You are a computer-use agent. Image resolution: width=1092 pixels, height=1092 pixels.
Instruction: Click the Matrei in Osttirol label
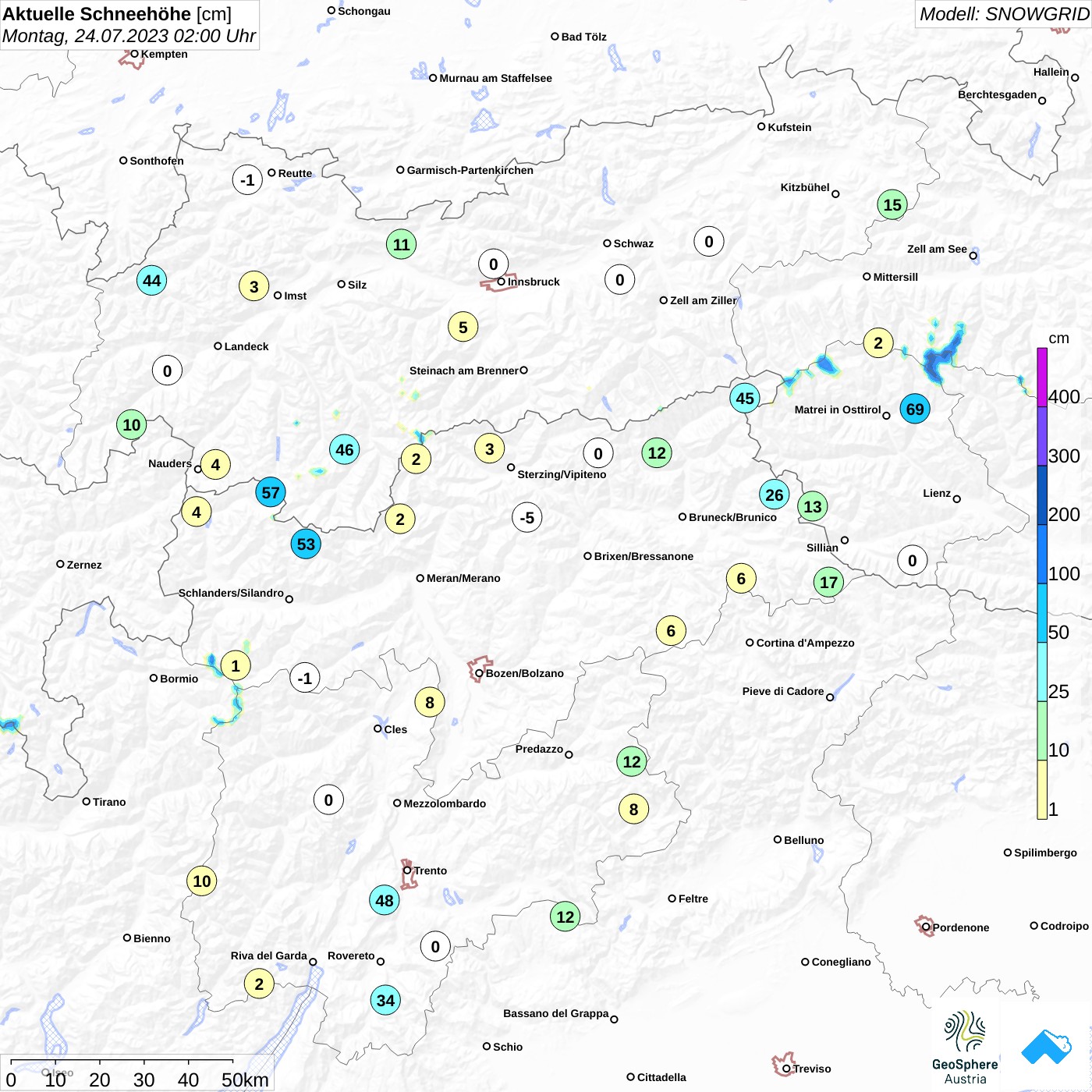(x=838, y=409)
